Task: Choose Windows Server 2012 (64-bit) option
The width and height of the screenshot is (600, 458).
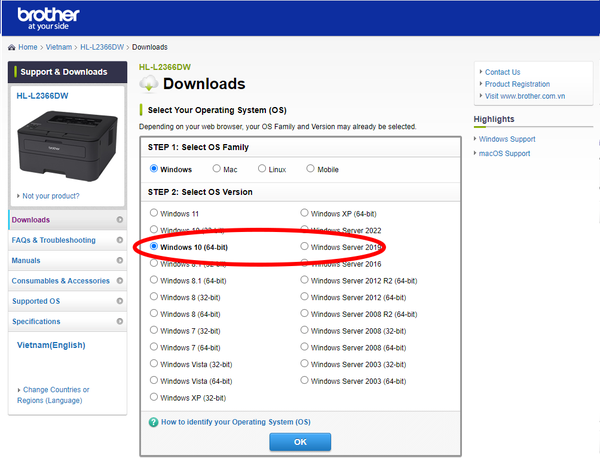Action: (x=304, y=297)
